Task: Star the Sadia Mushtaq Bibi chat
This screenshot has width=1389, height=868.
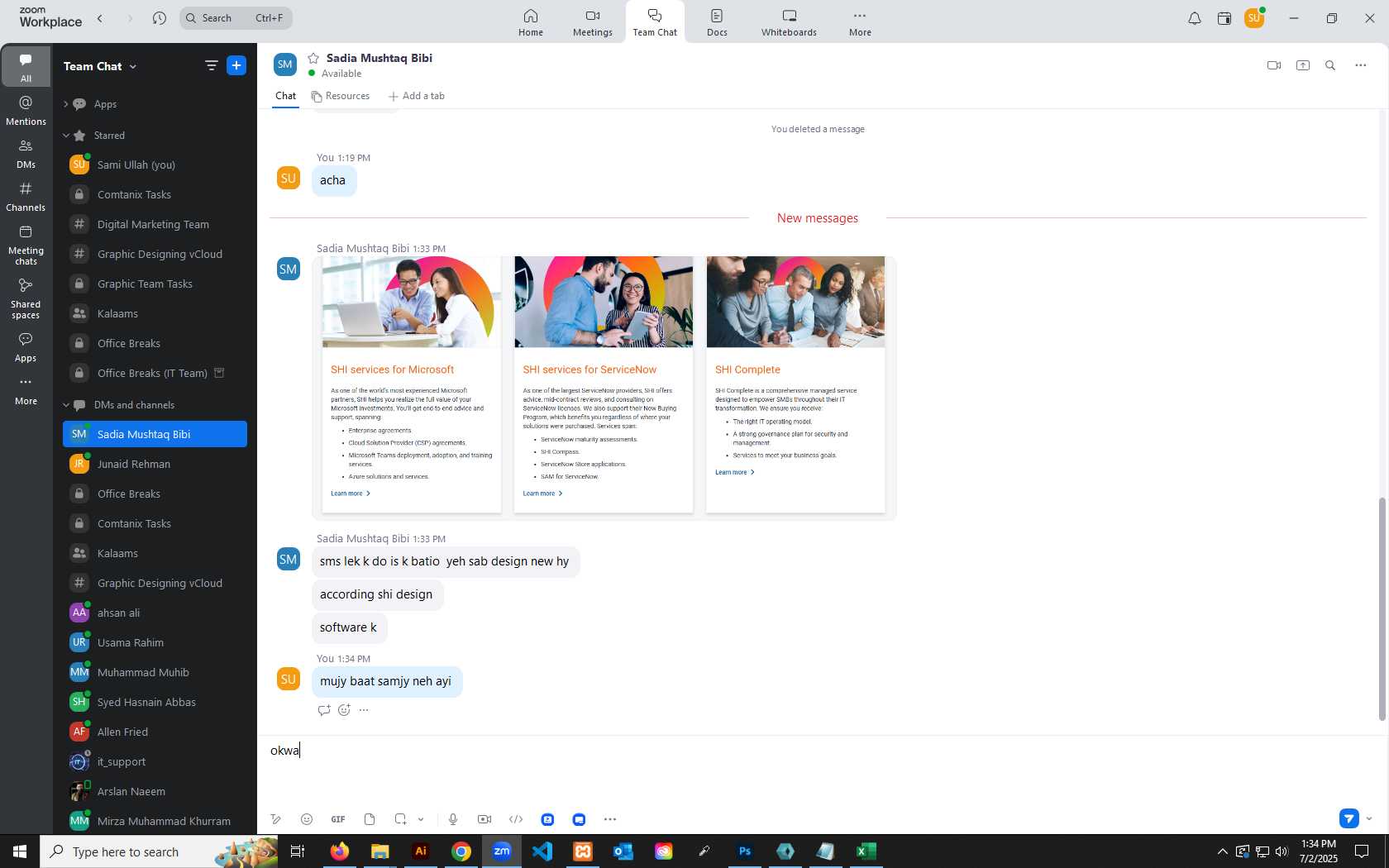Action: (313, 58)
